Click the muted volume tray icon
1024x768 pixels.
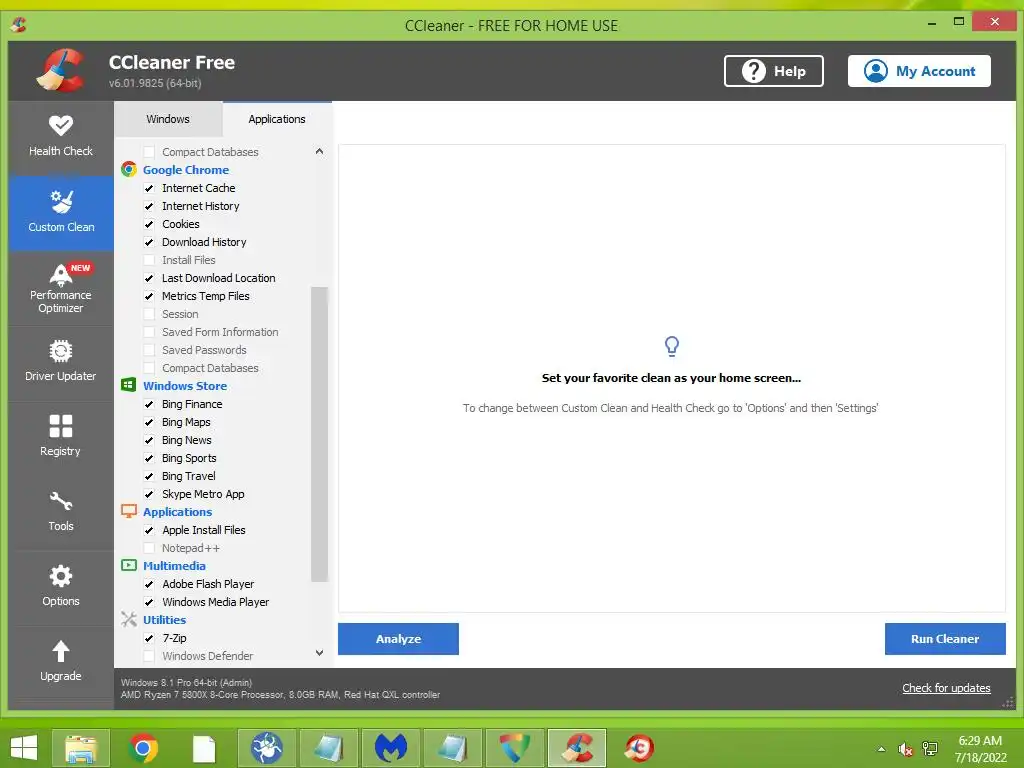click(905, 749)
